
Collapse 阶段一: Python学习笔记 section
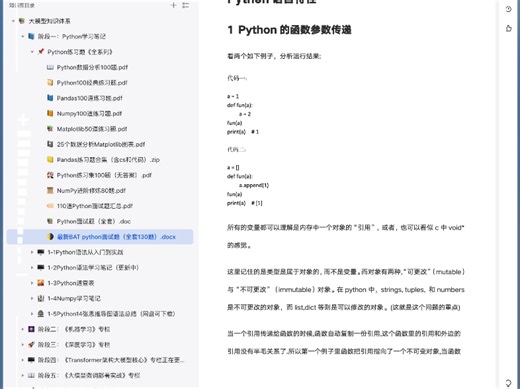pyautogui.click(x=22, y=36)
